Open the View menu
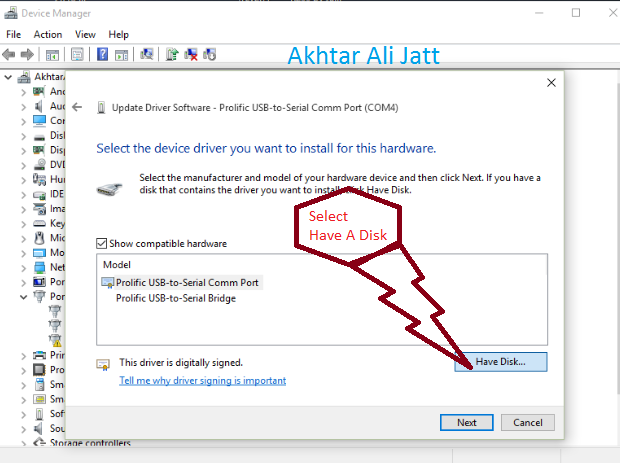This screenshot has width=620, height=463. 85,34
